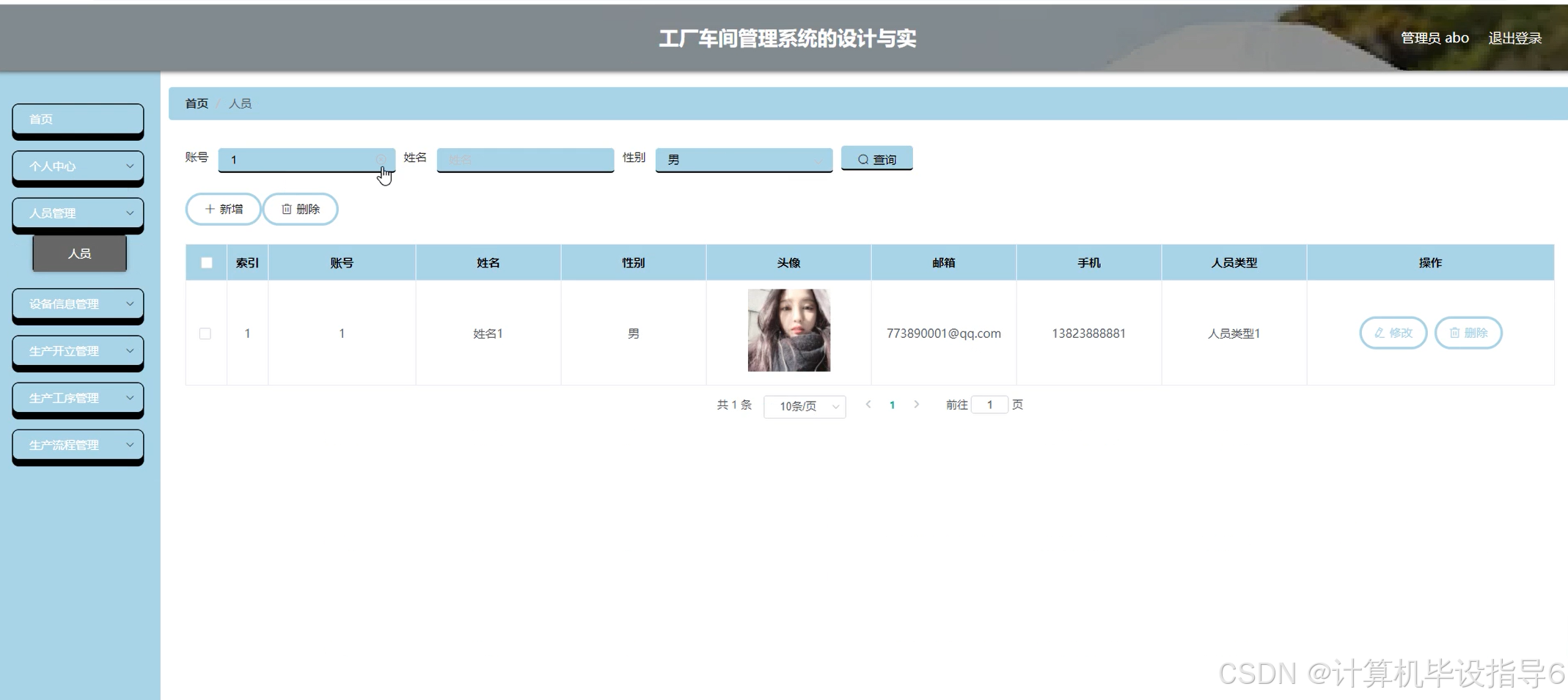Click the 共 1 条 total count text
1568x700 pixels.
[x=734, y=405]
